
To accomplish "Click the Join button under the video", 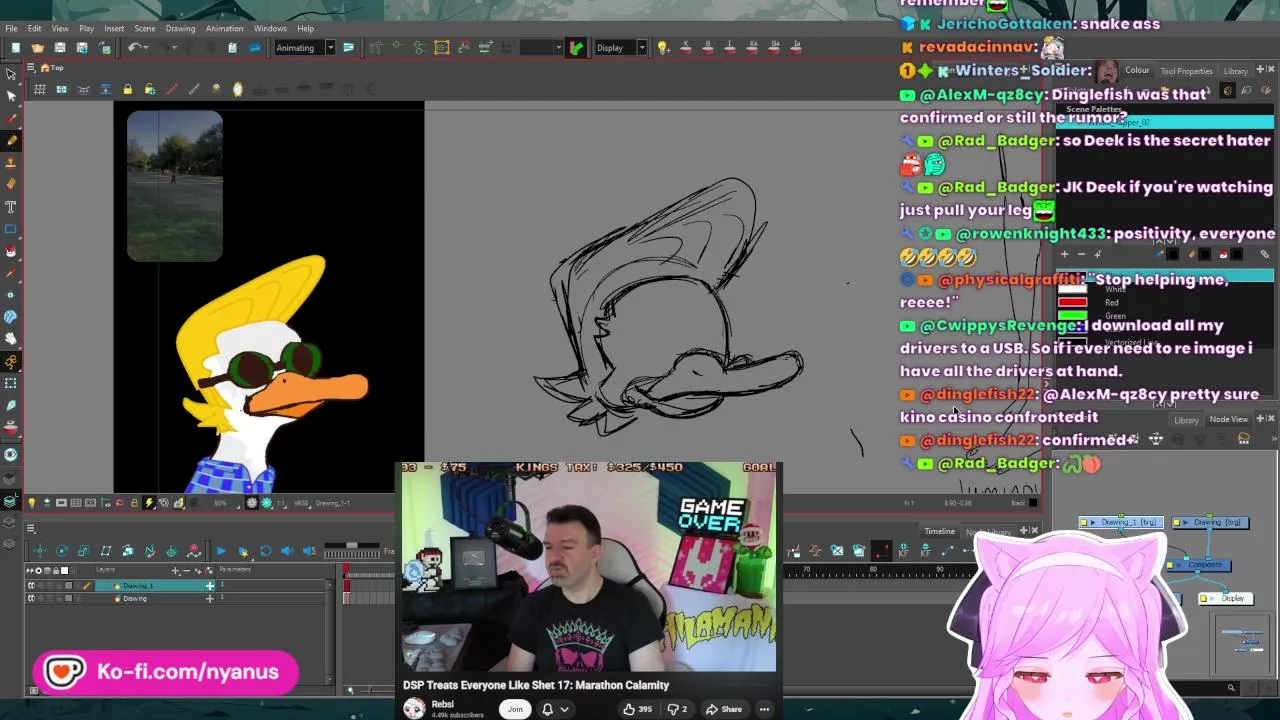I will [x=515, y=709].
